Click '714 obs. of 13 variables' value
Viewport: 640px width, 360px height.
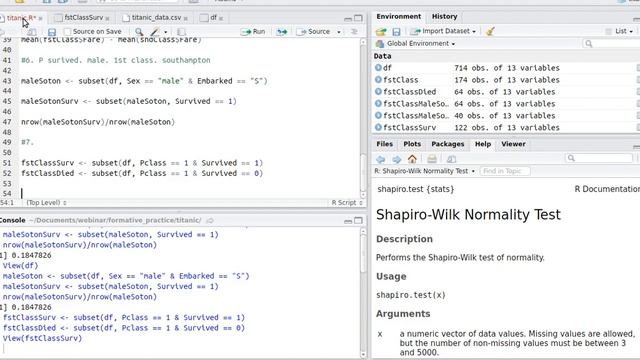507,68
